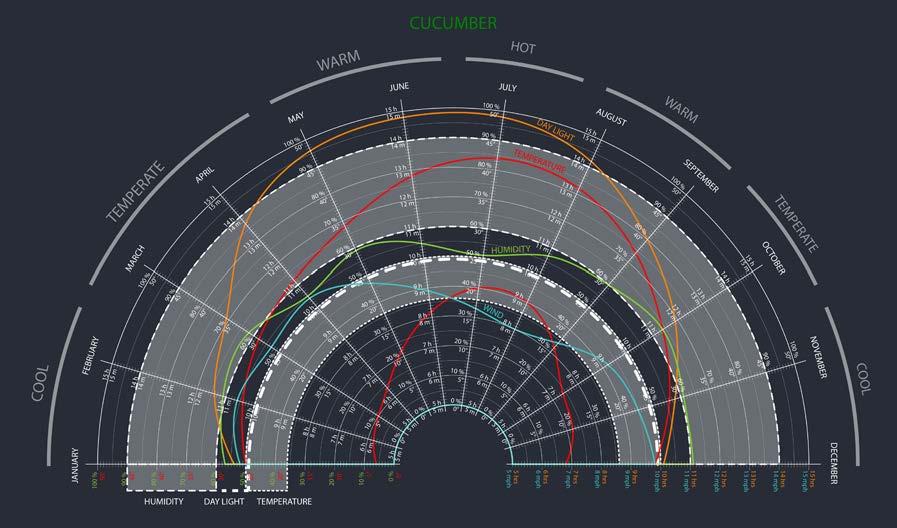Click the TEMPERATE season label near OCTOBER
This screenshot has width=897, height=528.
[x=796, y=224]
